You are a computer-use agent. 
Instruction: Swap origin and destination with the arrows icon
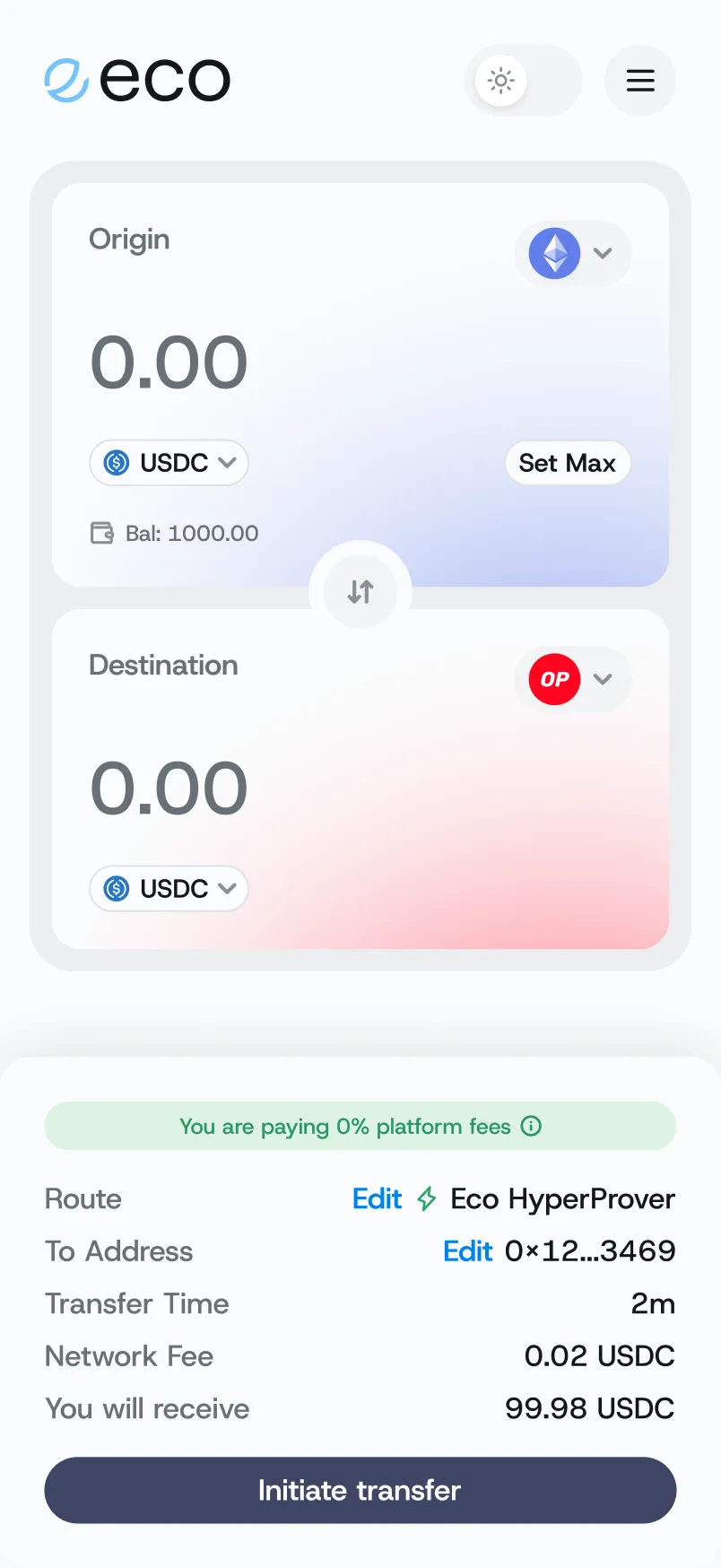pos(360,592)
